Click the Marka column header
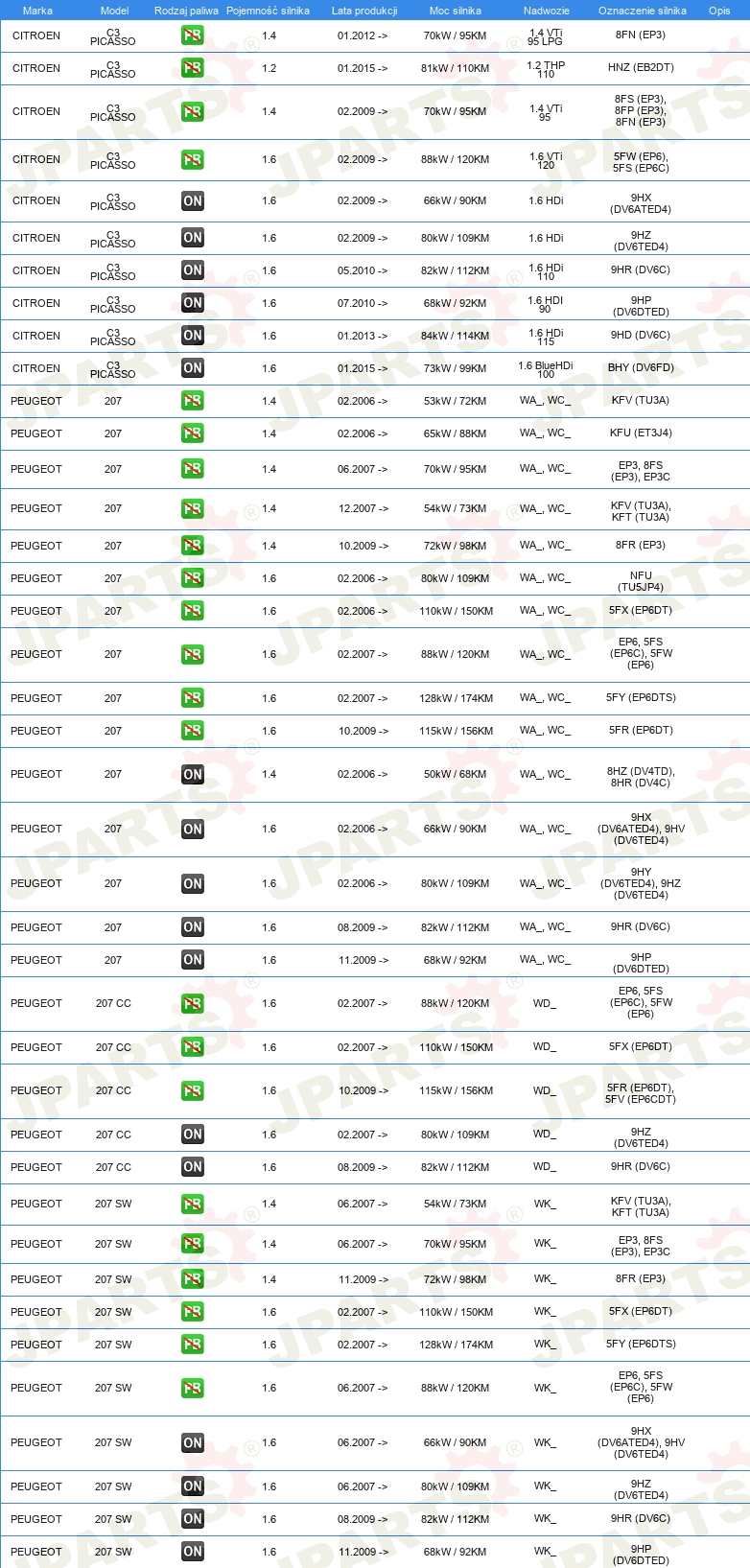 (x=37, y=11)
